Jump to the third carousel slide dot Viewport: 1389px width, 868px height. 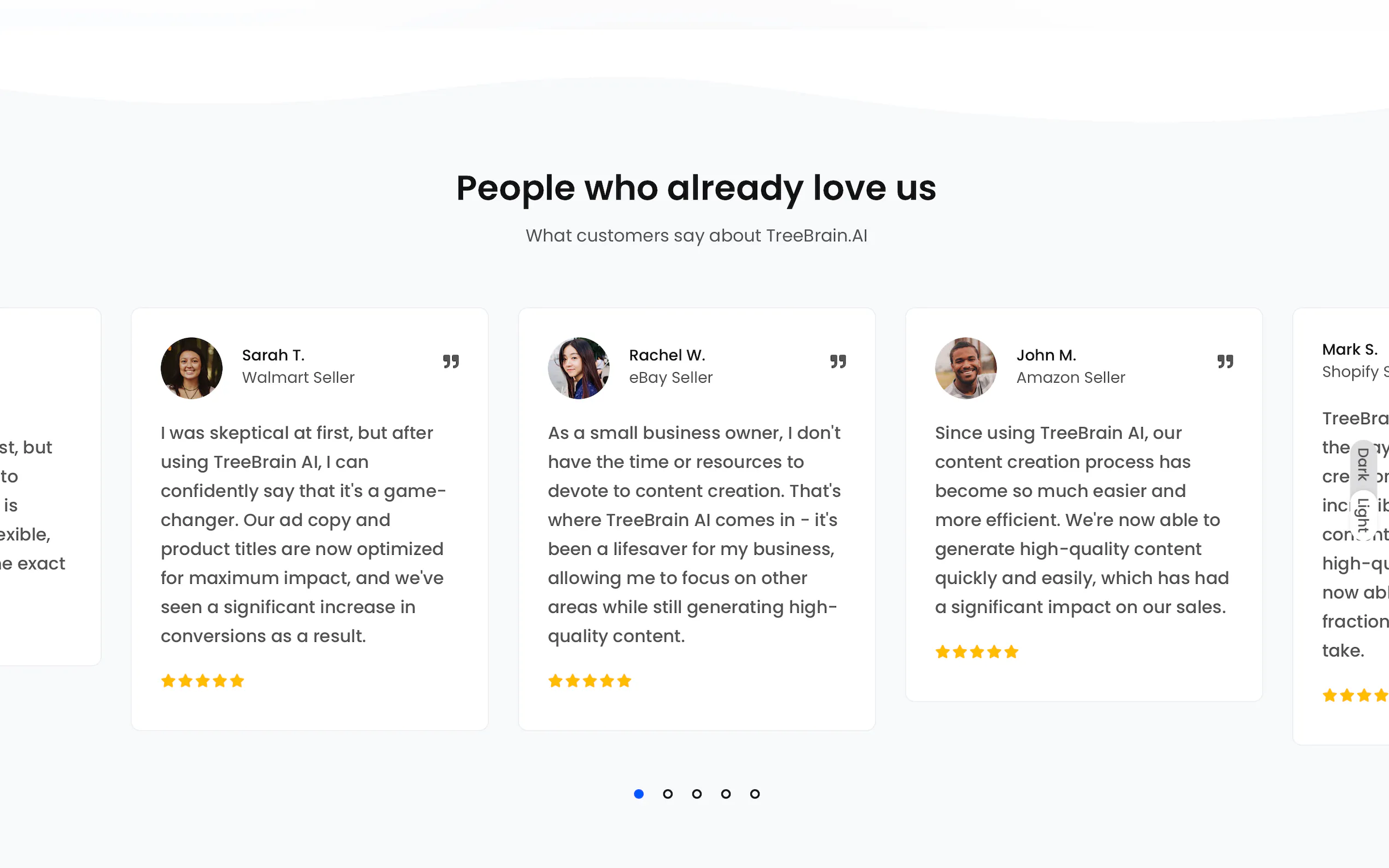[697, 794]
